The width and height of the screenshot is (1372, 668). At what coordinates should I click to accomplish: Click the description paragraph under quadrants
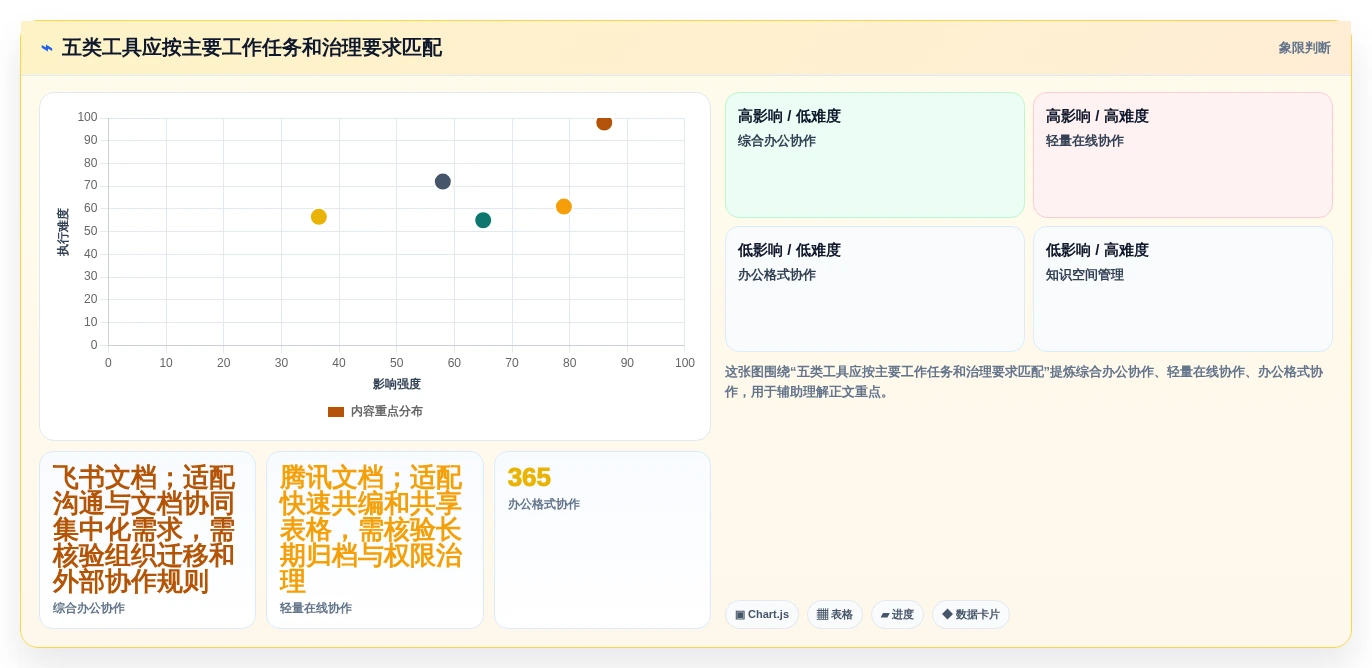[x=1028, y=382]
